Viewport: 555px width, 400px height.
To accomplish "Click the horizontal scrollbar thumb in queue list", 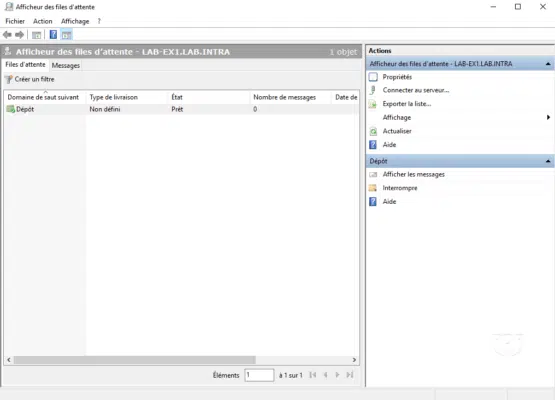I will click(x=135, y=360).
